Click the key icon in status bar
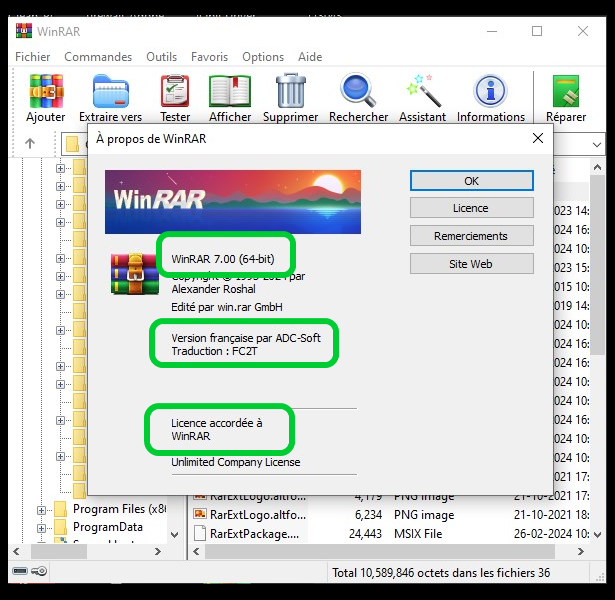The width and height of the screenshot is (615, 600). pyautogui.click(x=39, y=571)
